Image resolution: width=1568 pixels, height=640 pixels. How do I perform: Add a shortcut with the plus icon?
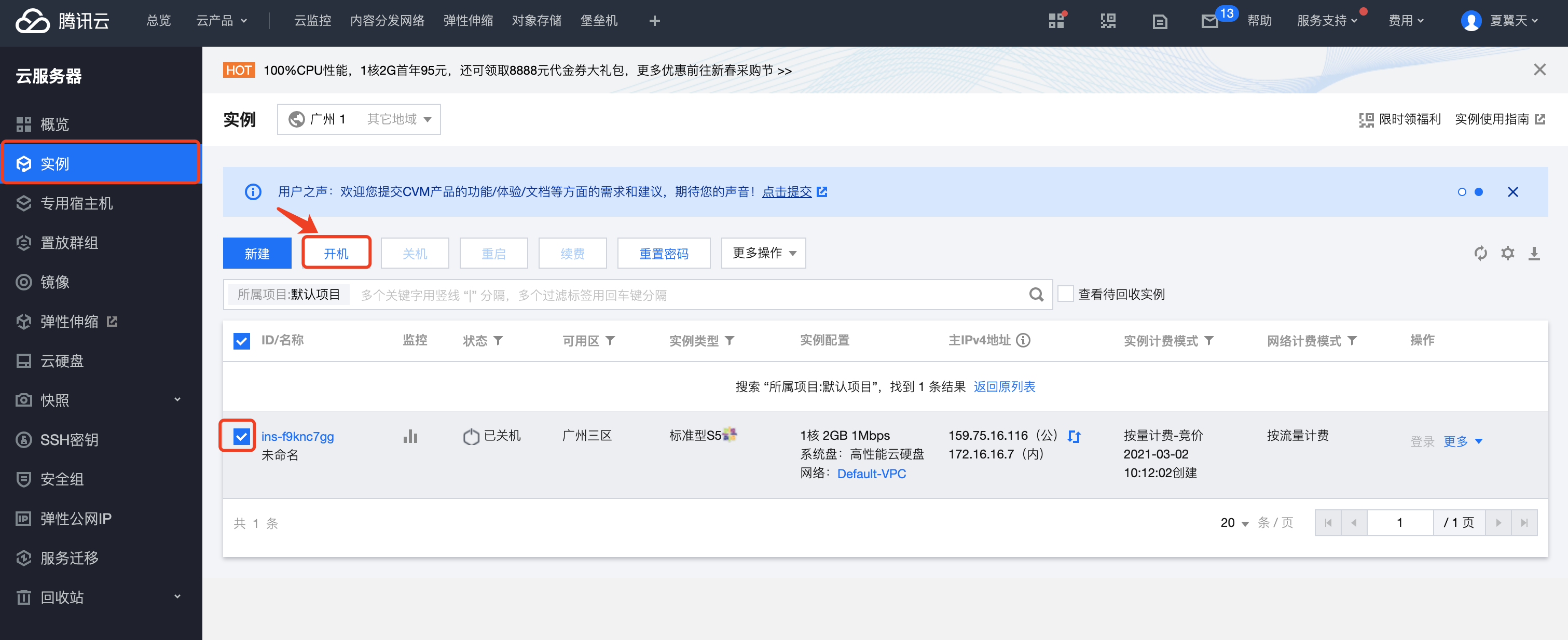click(654, 21)
